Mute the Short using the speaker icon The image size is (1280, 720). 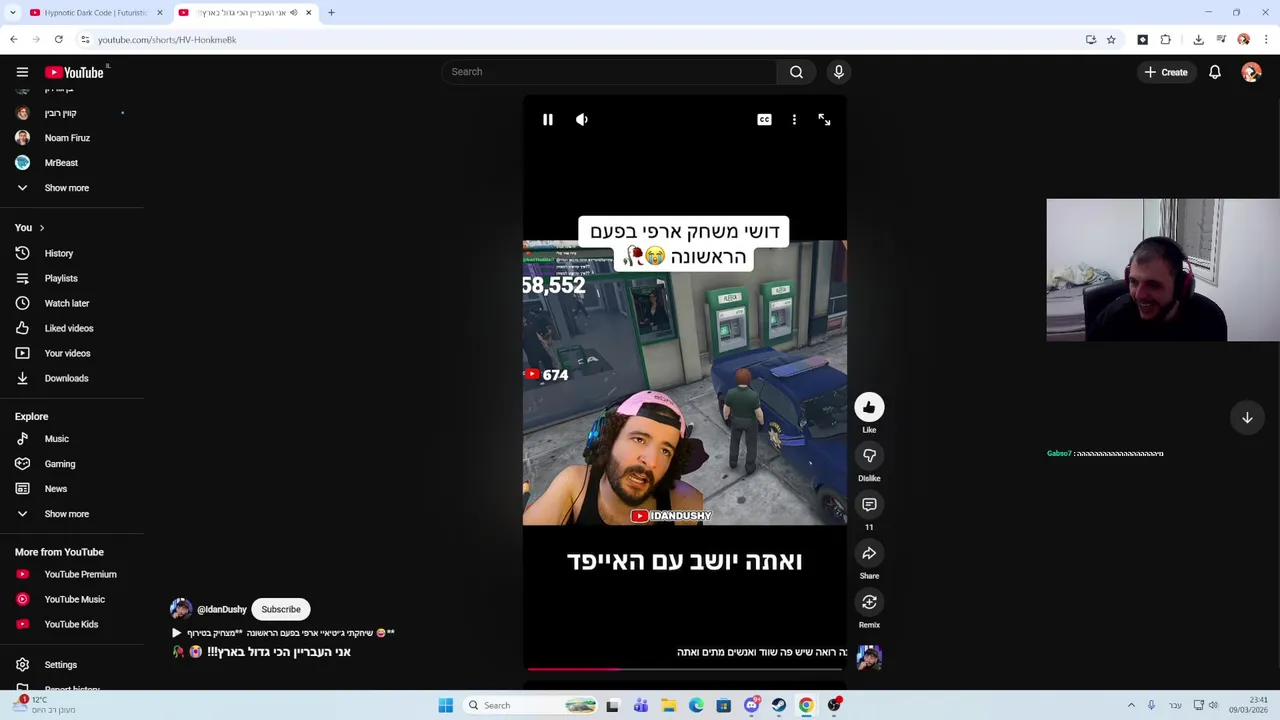click(582, 120)
